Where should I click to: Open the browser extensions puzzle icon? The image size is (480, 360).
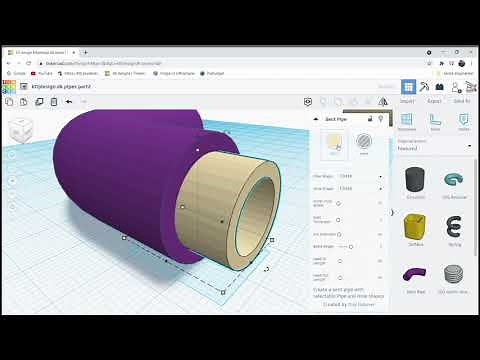442,63
